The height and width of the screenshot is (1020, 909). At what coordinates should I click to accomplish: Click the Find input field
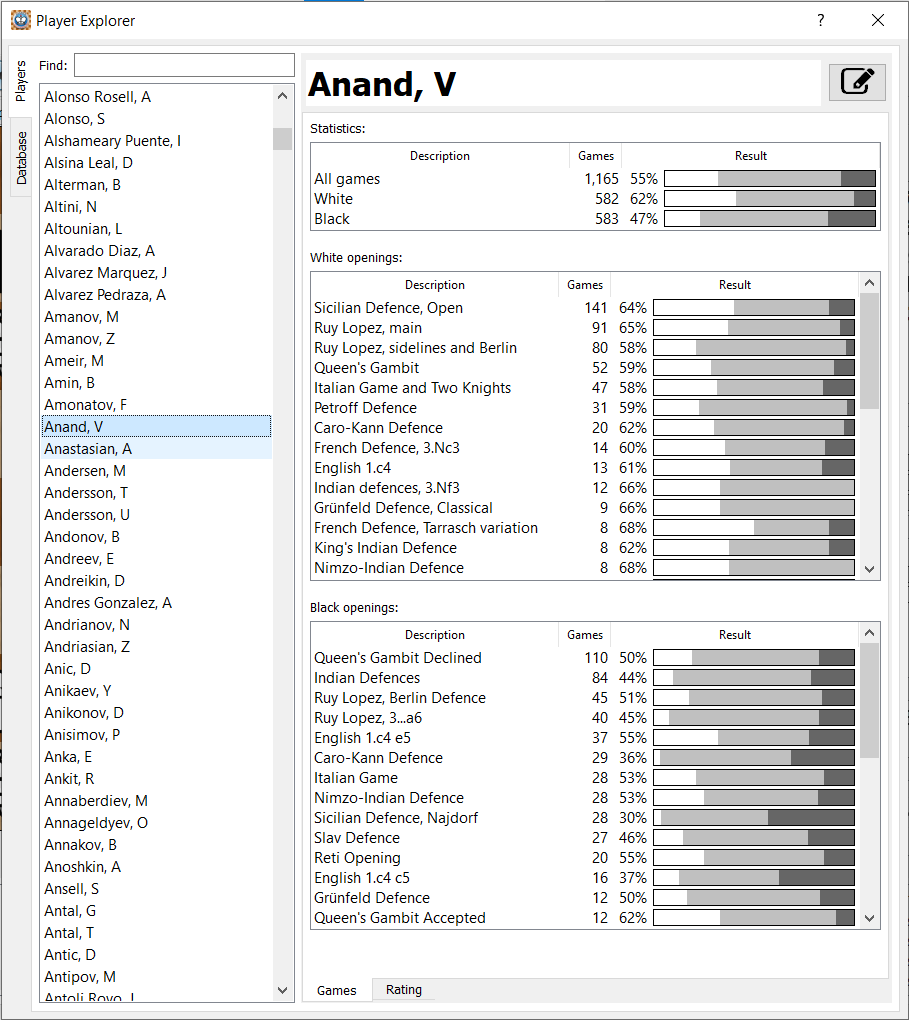tap(184, 66)
